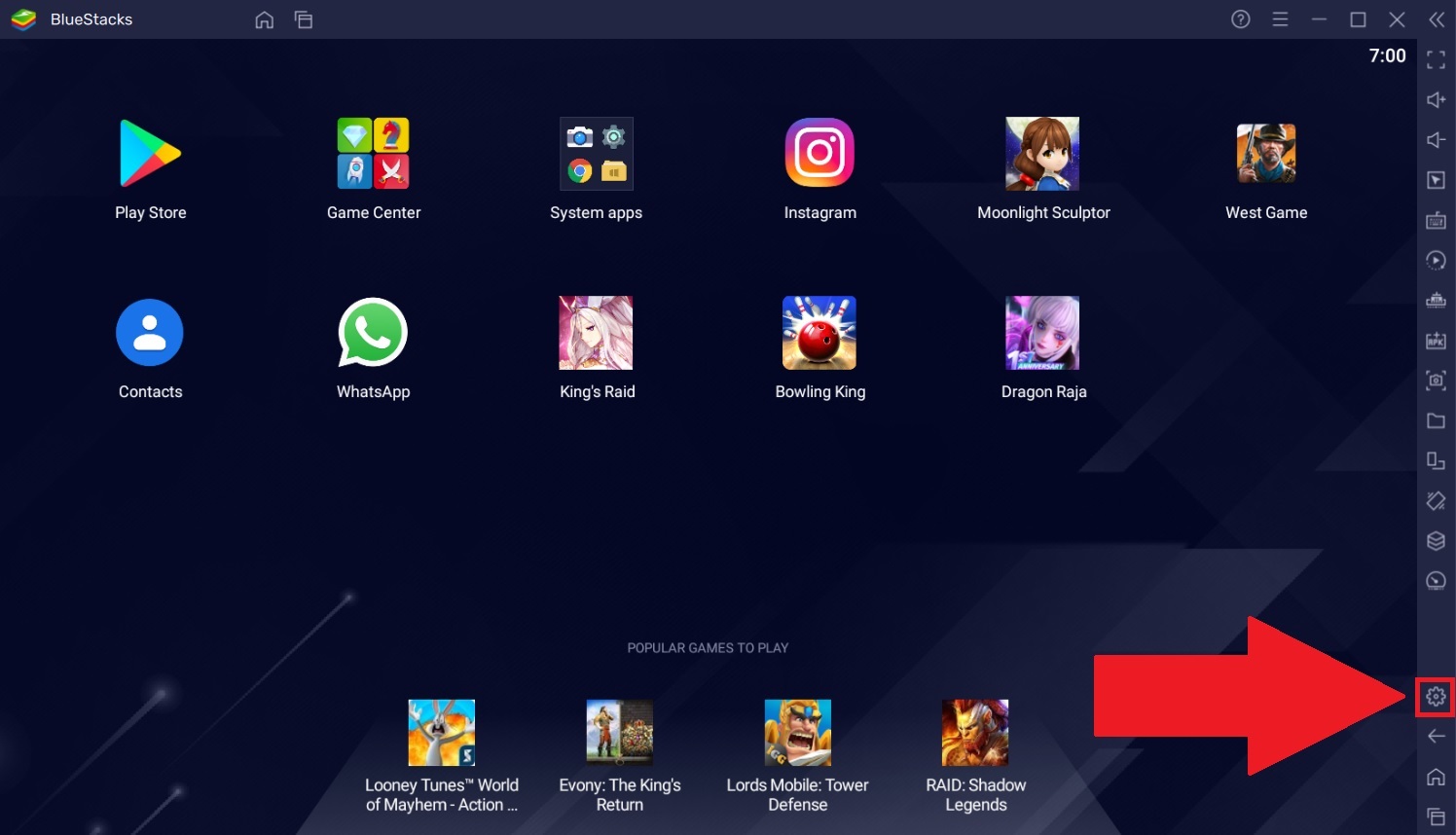The height and width of the screenshot is (835, 1456).
Task: Toggle fullscreen mode in sidebar
Action: (x=1436, y=60)
